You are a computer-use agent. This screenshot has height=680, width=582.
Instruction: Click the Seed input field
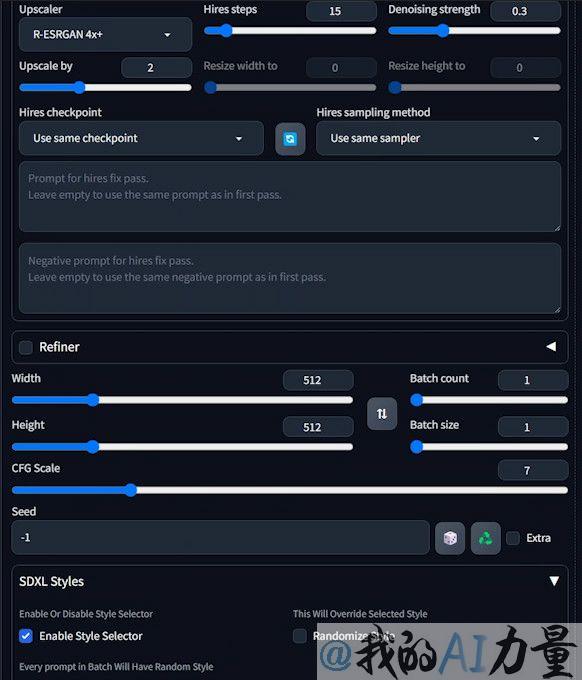tap(220, 538)
